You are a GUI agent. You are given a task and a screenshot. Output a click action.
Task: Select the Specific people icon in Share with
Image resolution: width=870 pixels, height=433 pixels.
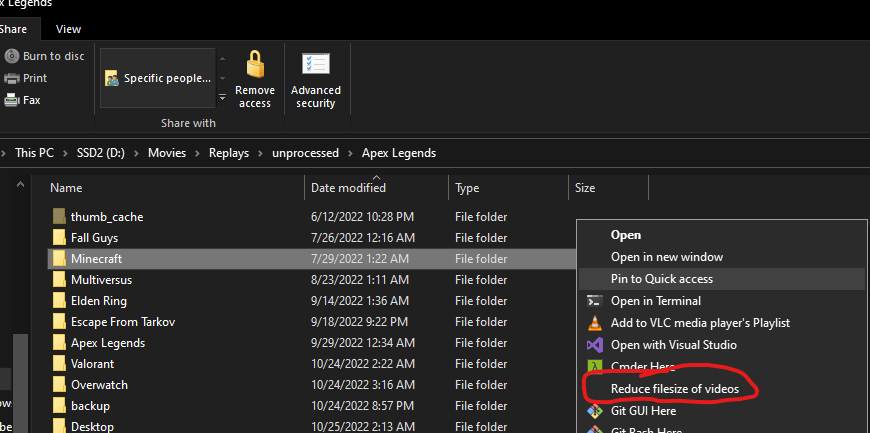click(x=112, y=78)
